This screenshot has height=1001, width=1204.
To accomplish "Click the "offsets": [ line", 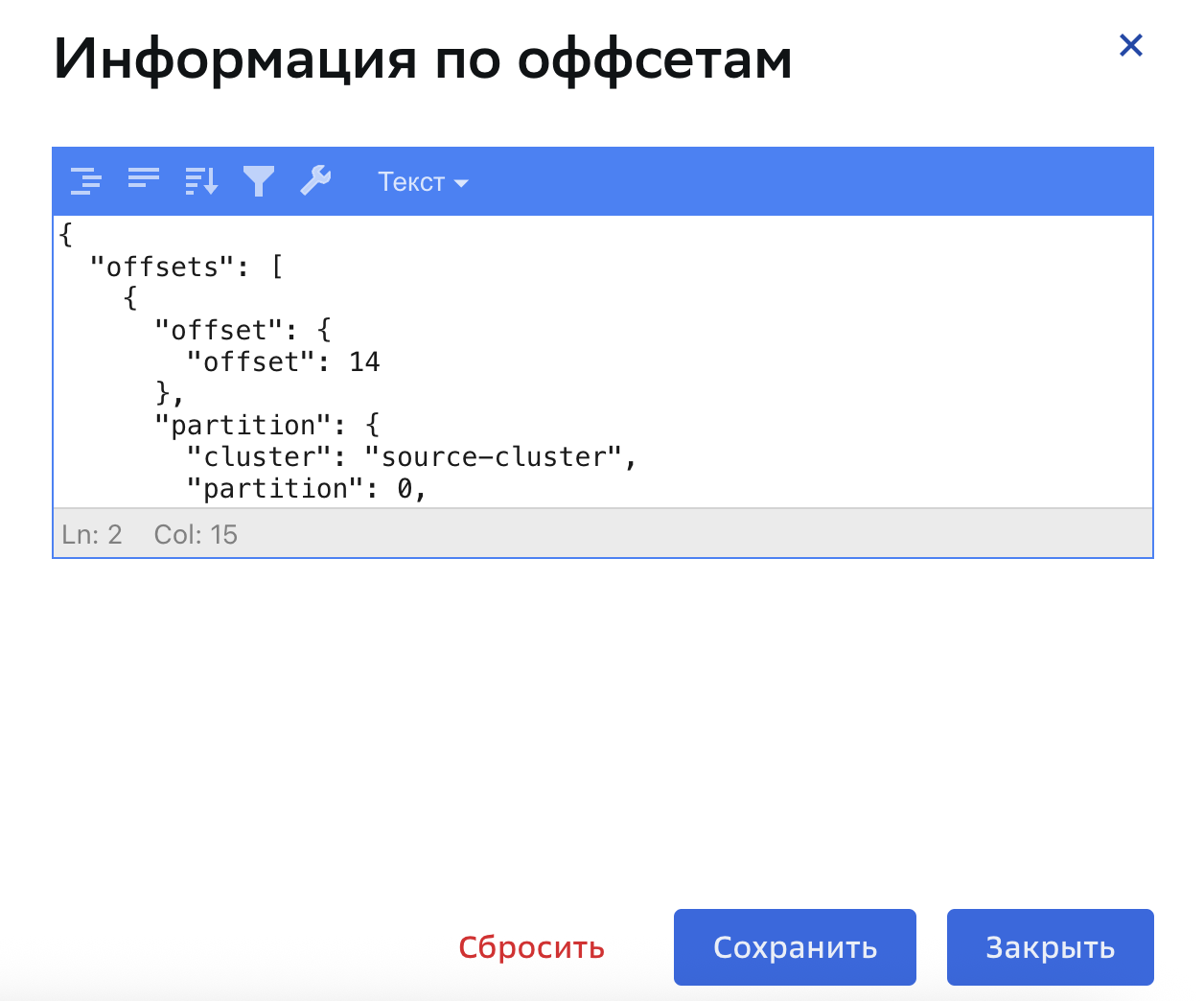I will click(186, 267).
